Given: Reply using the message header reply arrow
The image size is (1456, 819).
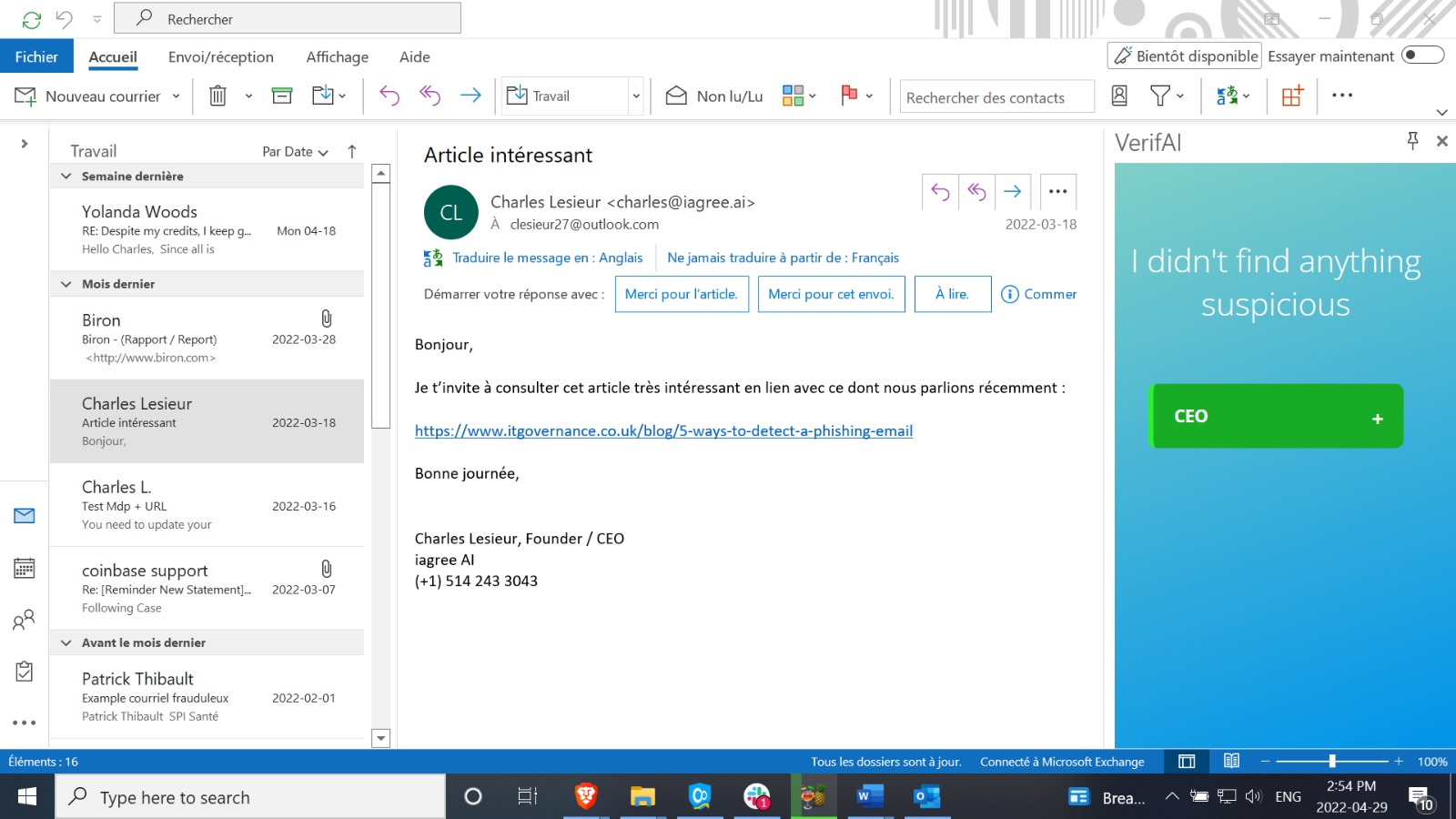Looking at the screenshot, I should tap(940, 192).
